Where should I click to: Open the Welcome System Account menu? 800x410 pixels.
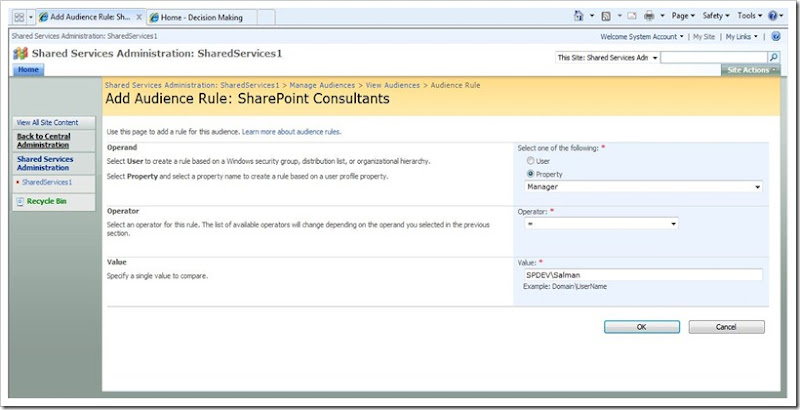pyautogui.click(x=642, y=37)
